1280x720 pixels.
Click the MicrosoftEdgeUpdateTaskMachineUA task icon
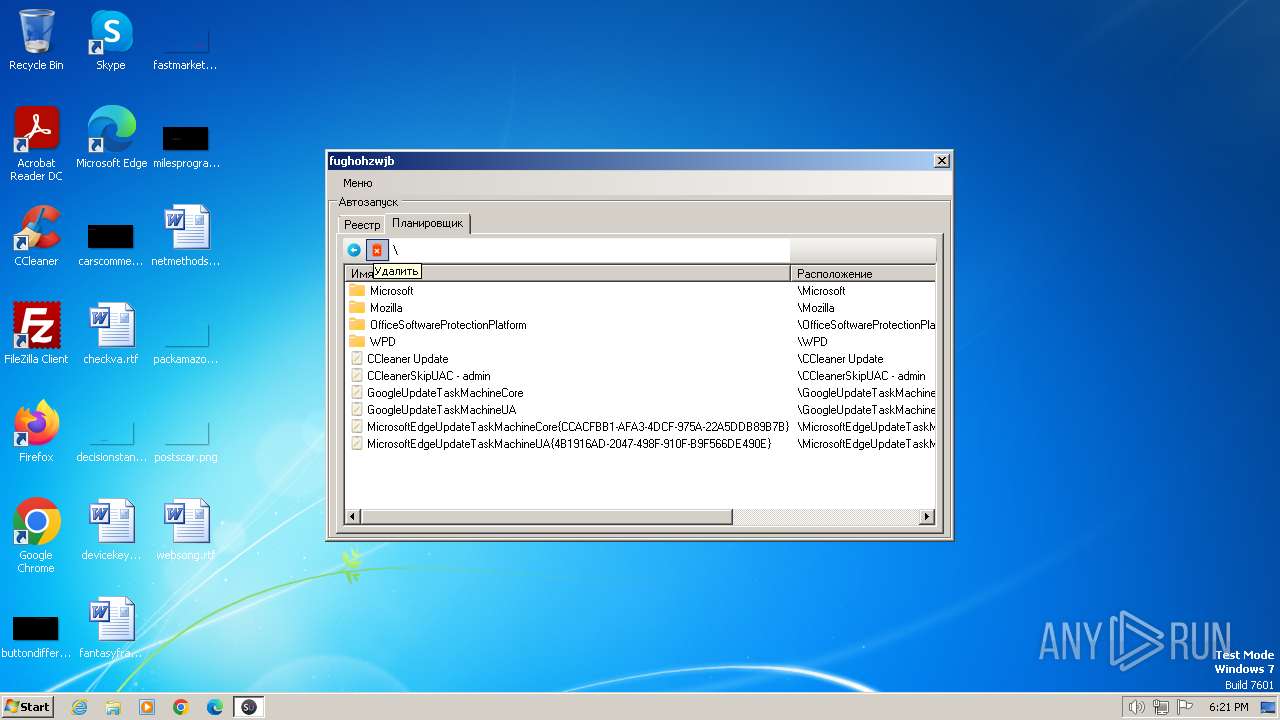[x=357, y=444]
